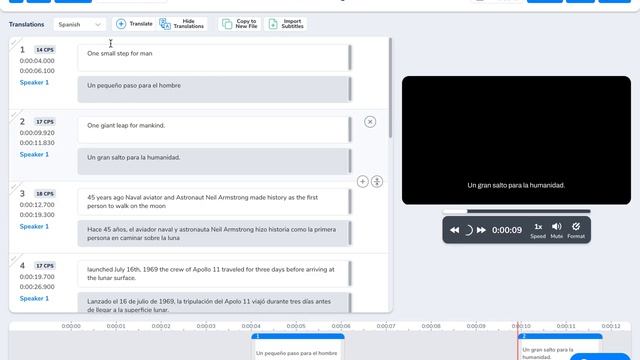This screenshot has width=640, height=360.
Task: Click the 0:00:05 mark on timeline ruler
Action: 296,326
